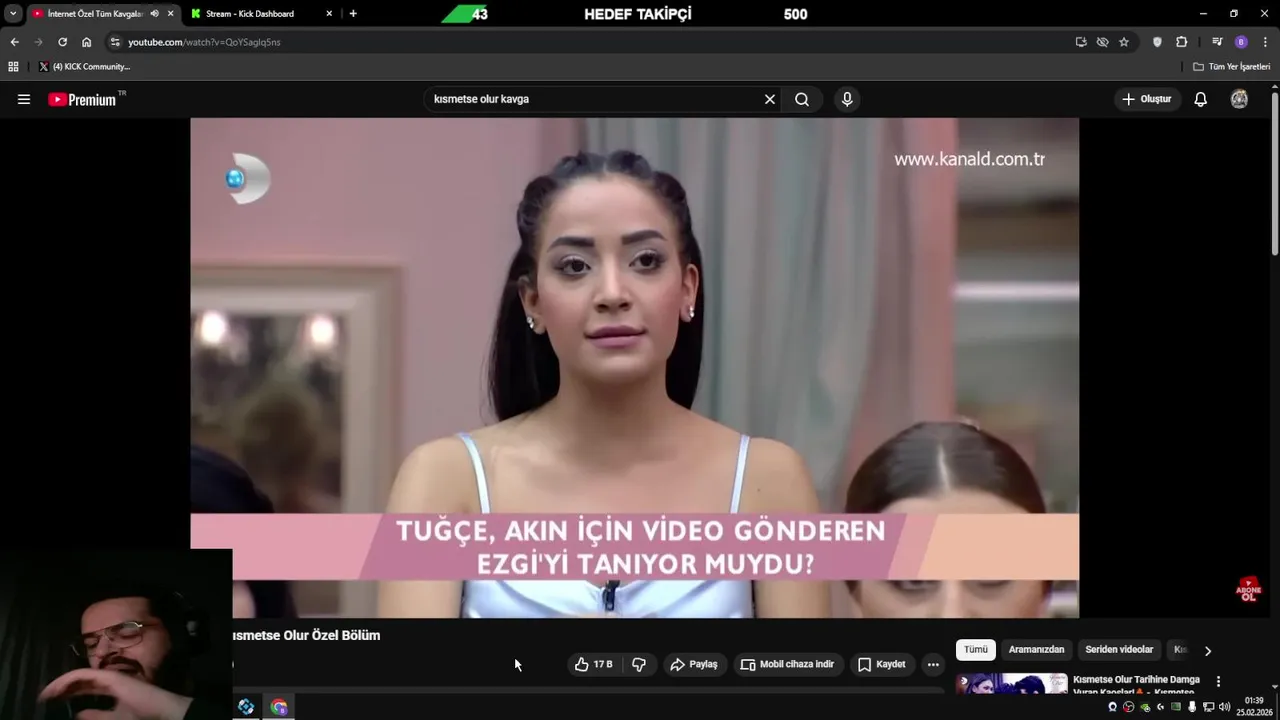Install app icon in address bar

[x=1081, y=42]
